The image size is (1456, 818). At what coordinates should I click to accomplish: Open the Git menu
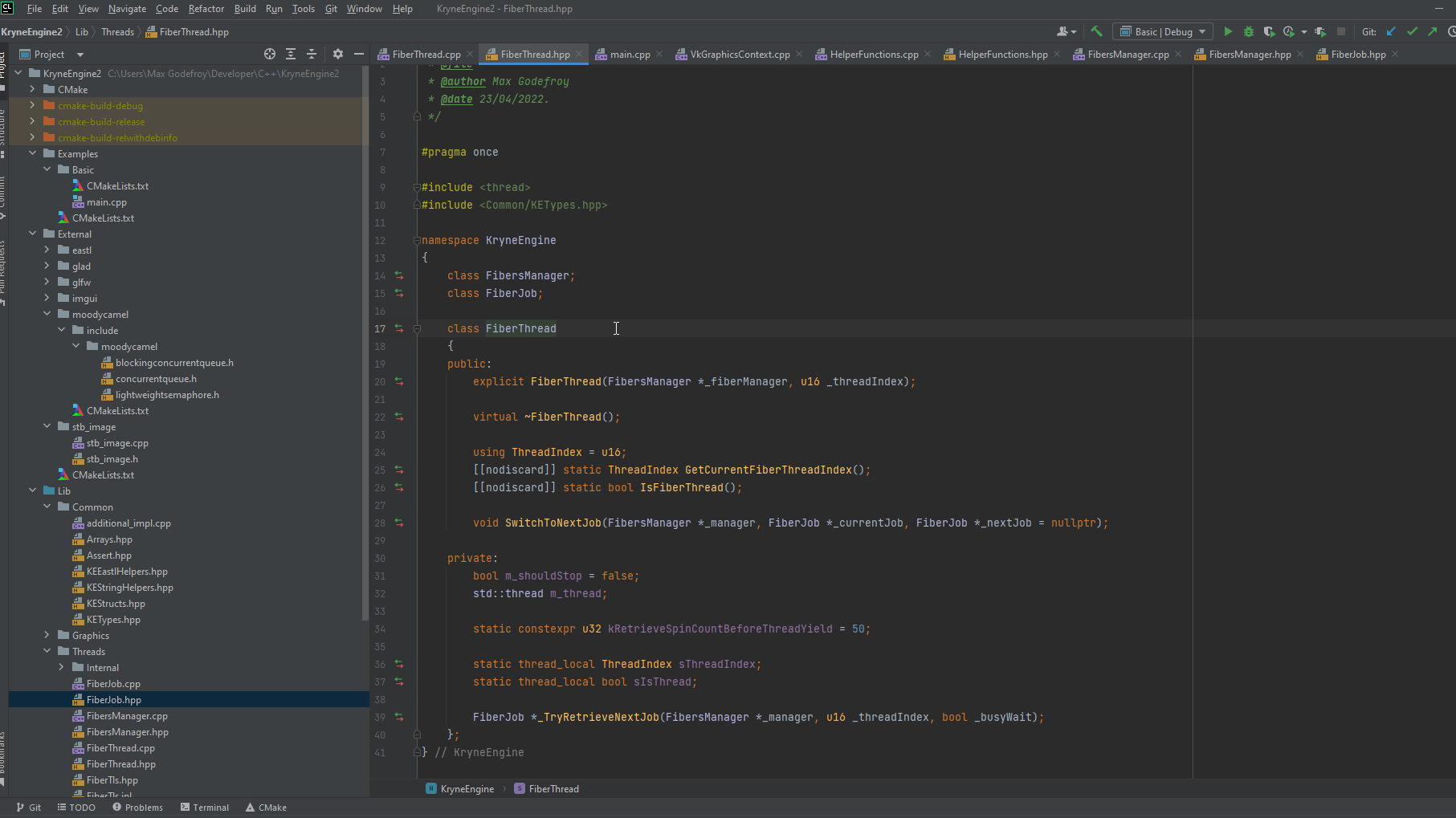[x=331, y=9]
